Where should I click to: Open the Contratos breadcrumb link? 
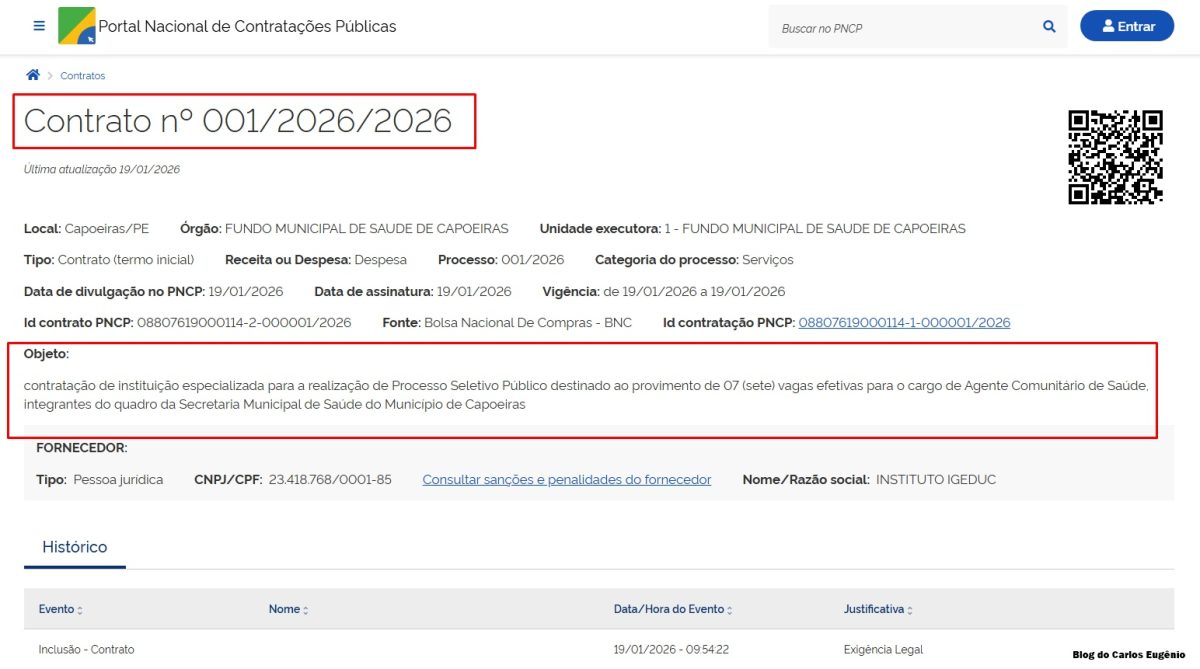coord(82,76)
